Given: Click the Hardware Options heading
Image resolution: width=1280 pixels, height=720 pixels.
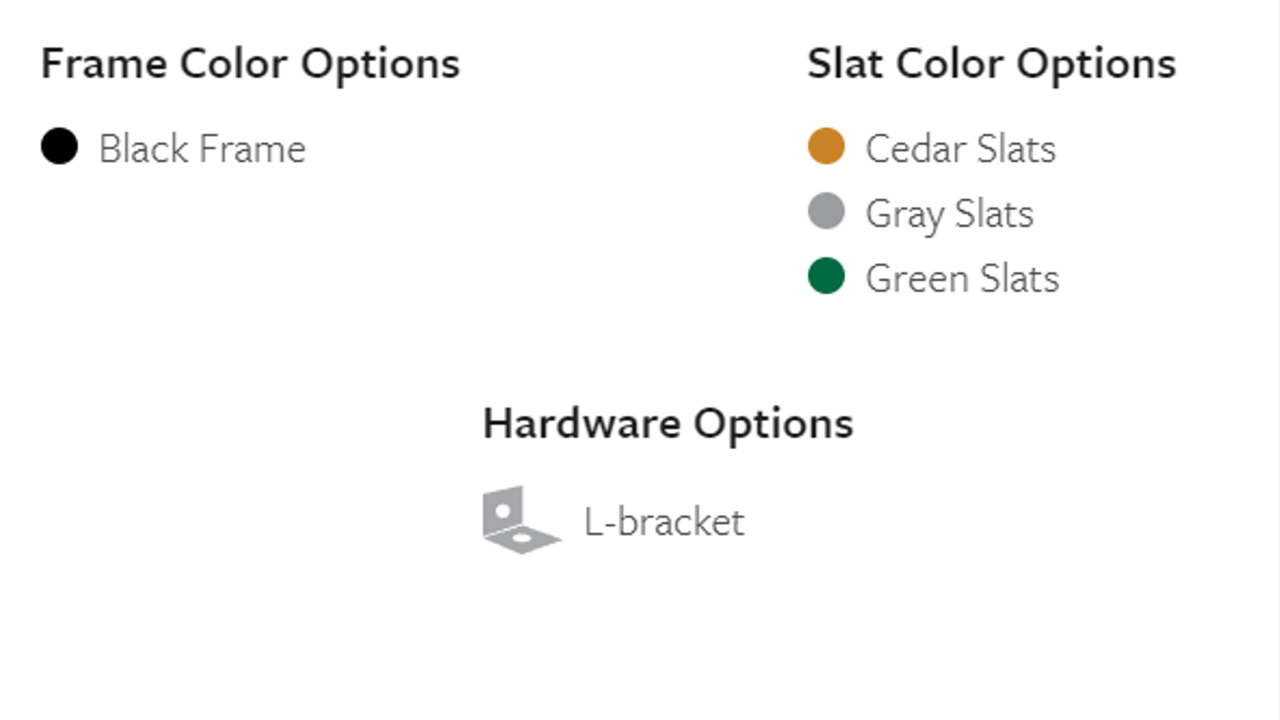Looking at the screenshot, I should tap(668, 424).
